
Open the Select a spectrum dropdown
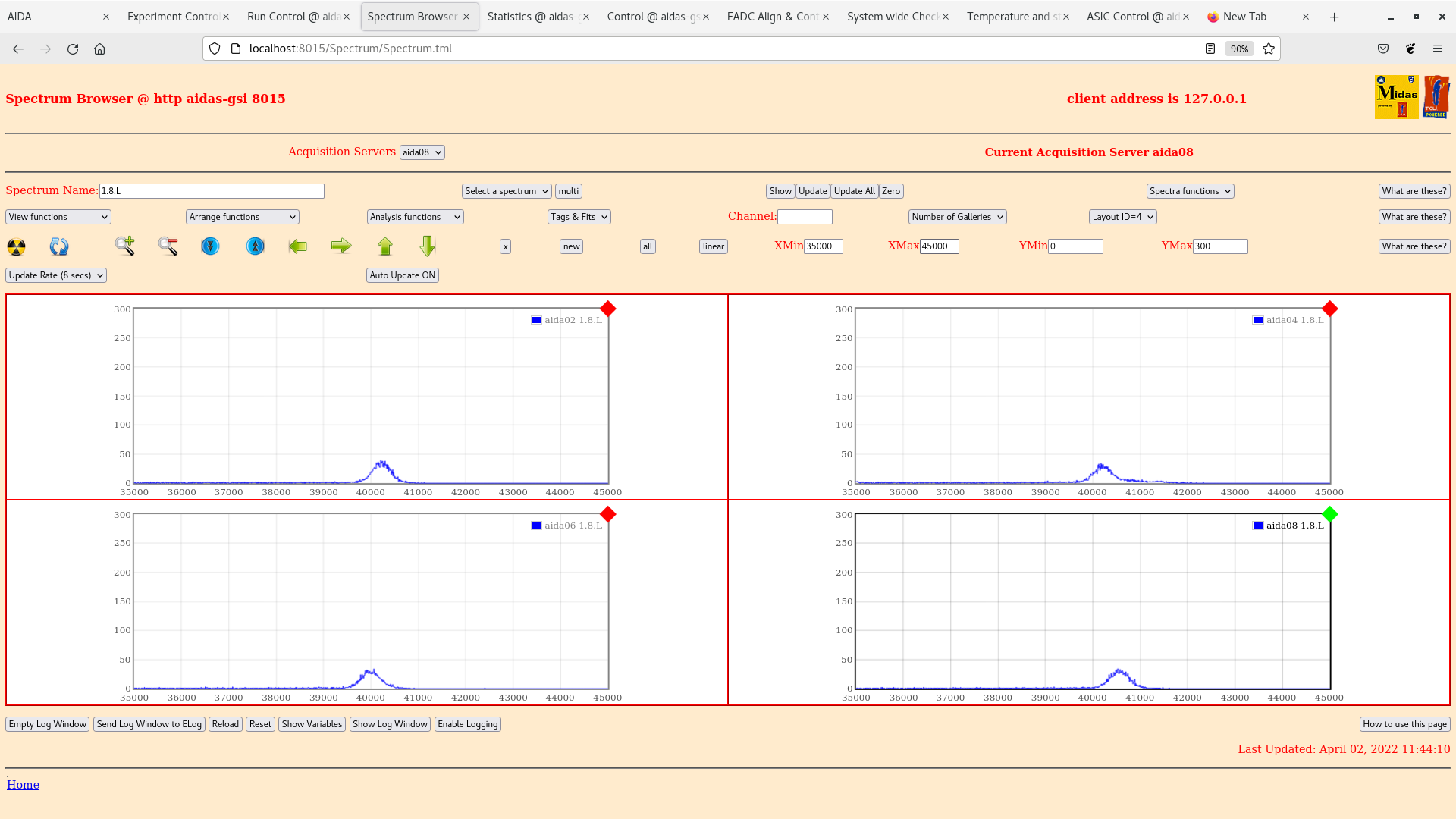(507, 191)
